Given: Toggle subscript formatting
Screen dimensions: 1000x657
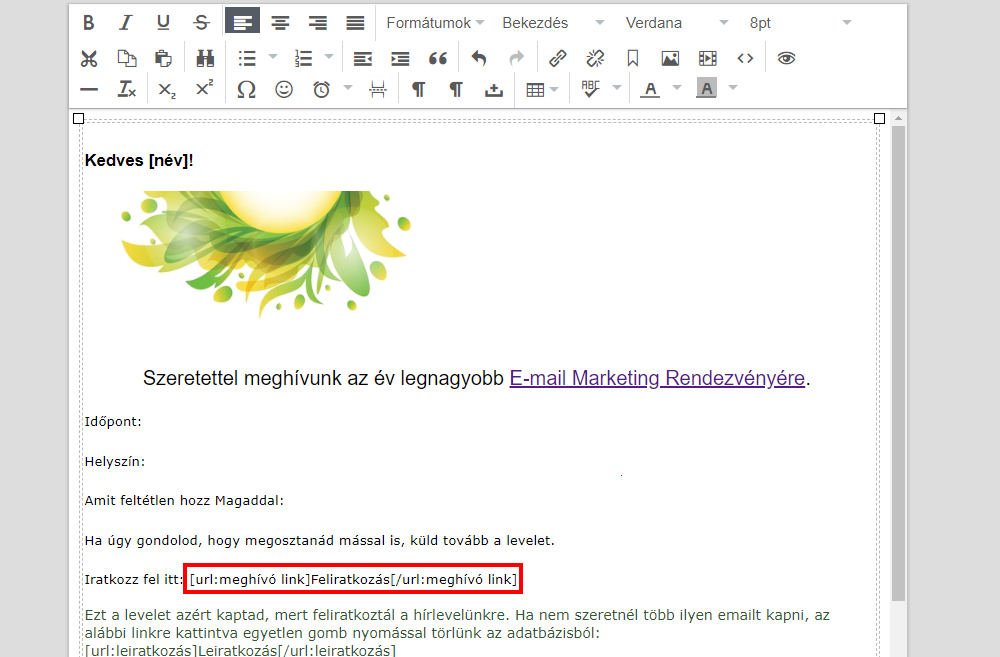Looking at the screenshot, I should click(x=167, y=89).
